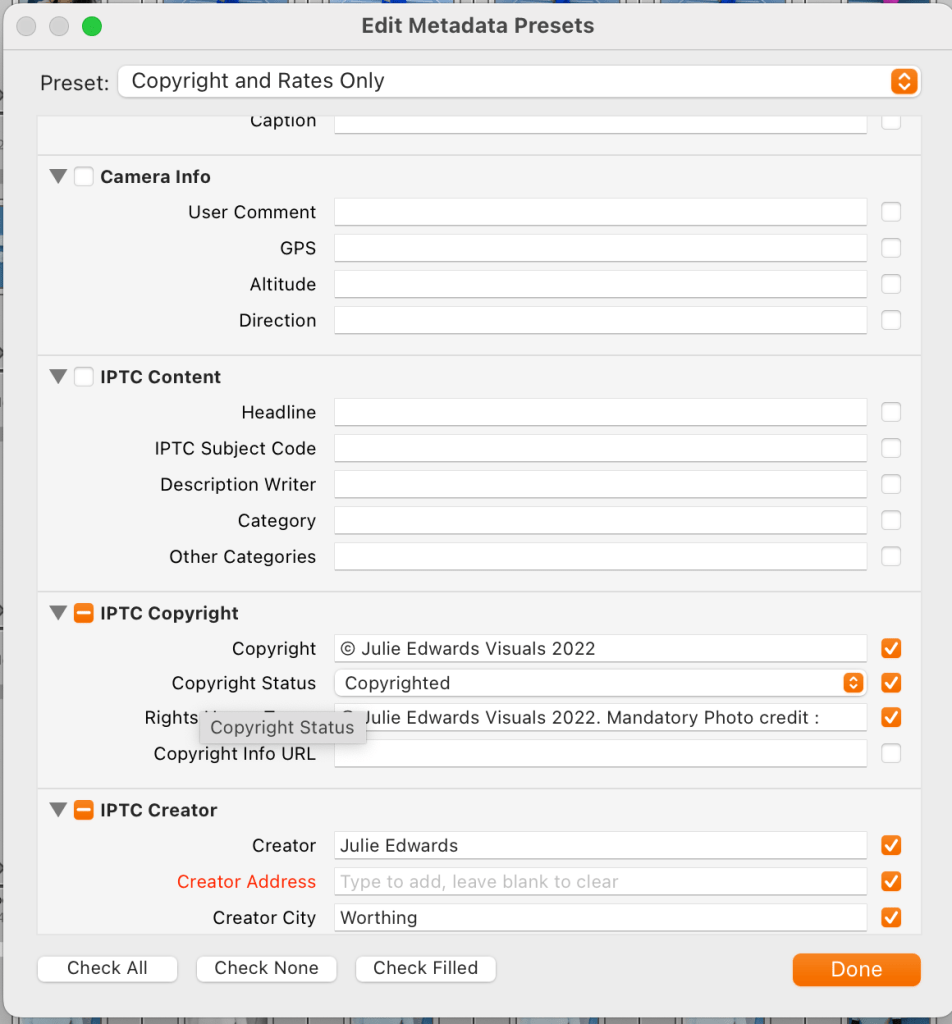Click into the Headline text field
This screenshot has width=952, height=1024.
600,412
